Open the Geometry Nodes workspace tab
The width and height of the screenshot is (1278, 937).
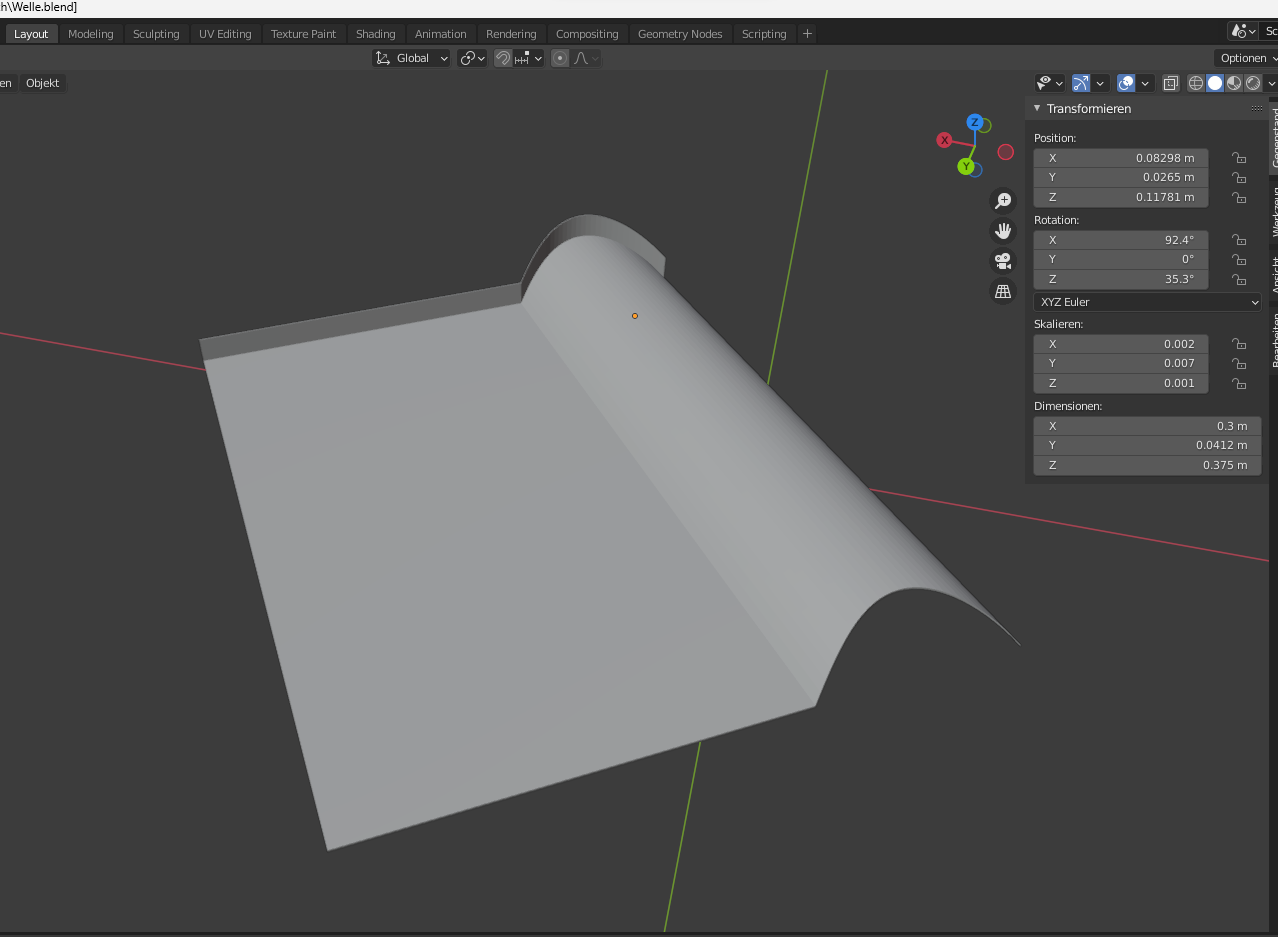[x=680, y=34]
